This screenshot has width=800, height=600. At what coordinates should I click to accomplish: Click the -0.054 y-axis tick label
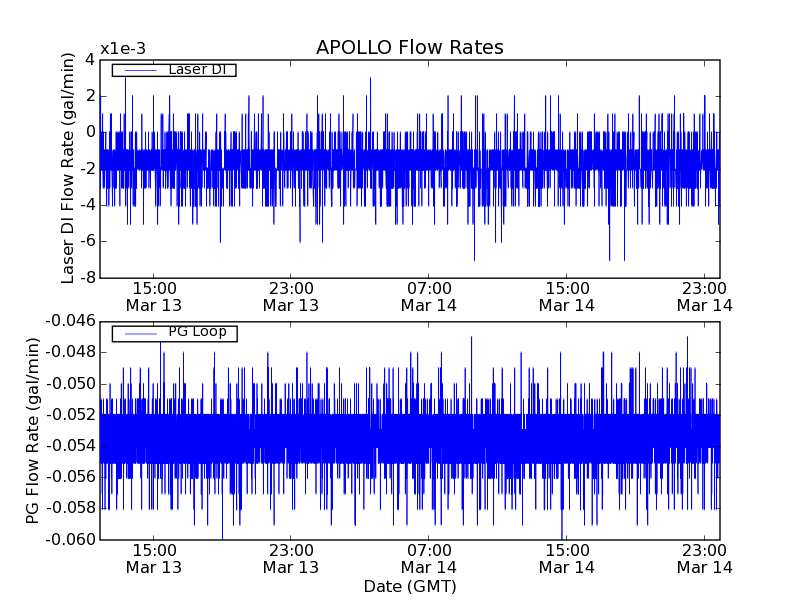(69, 446)
